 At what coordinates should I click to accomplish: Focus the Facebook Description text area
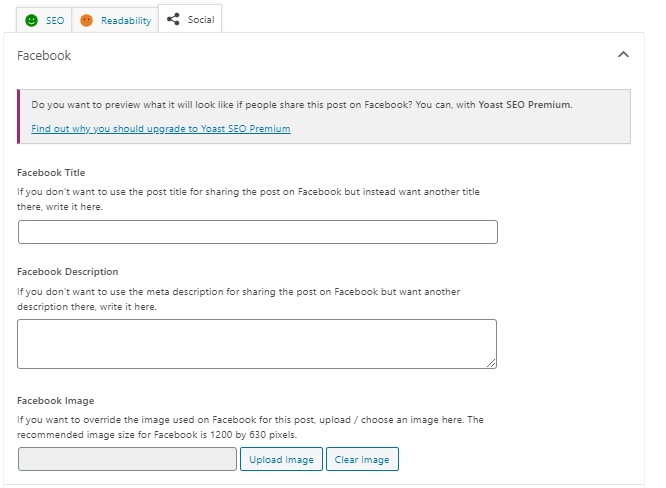[257, 344]
